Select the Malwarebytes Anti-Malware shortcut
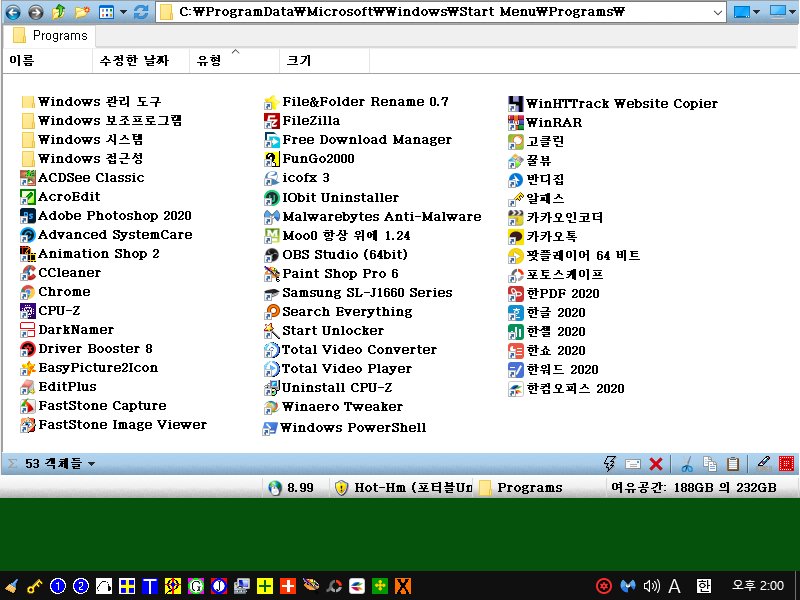Viewport: 800px width, 600px height. coord(373,216)
